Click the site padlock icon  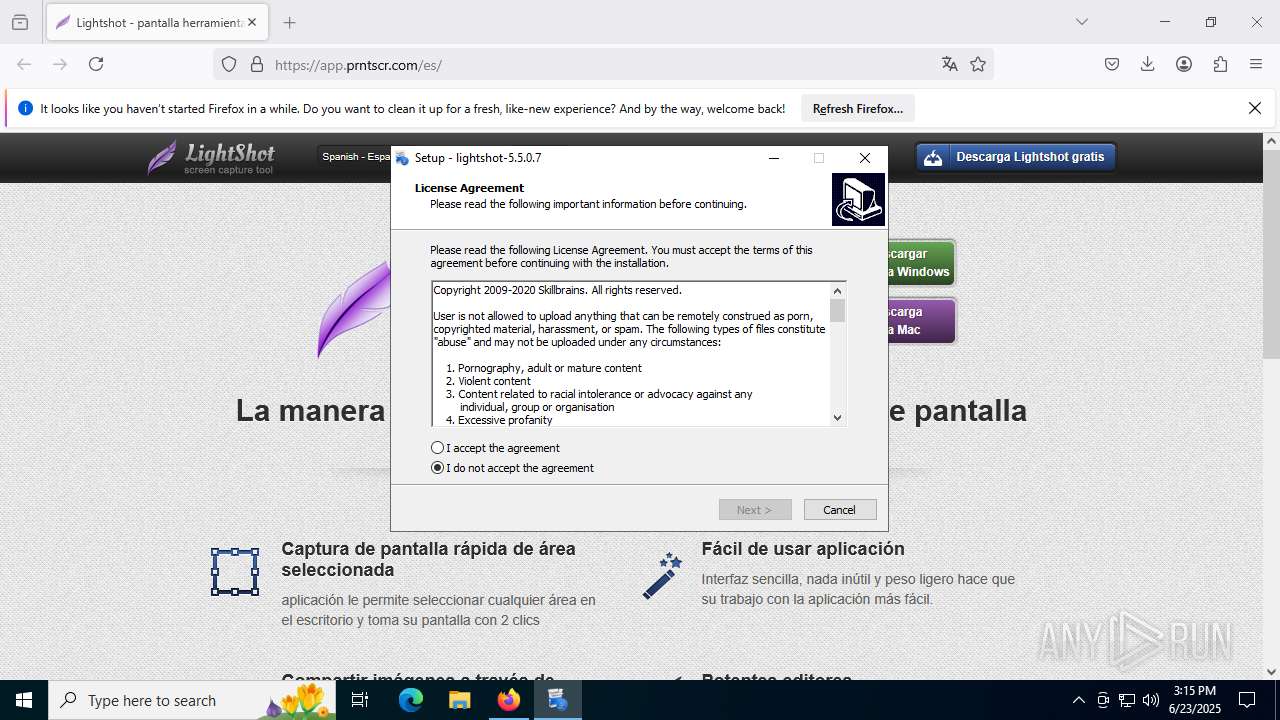257,64
